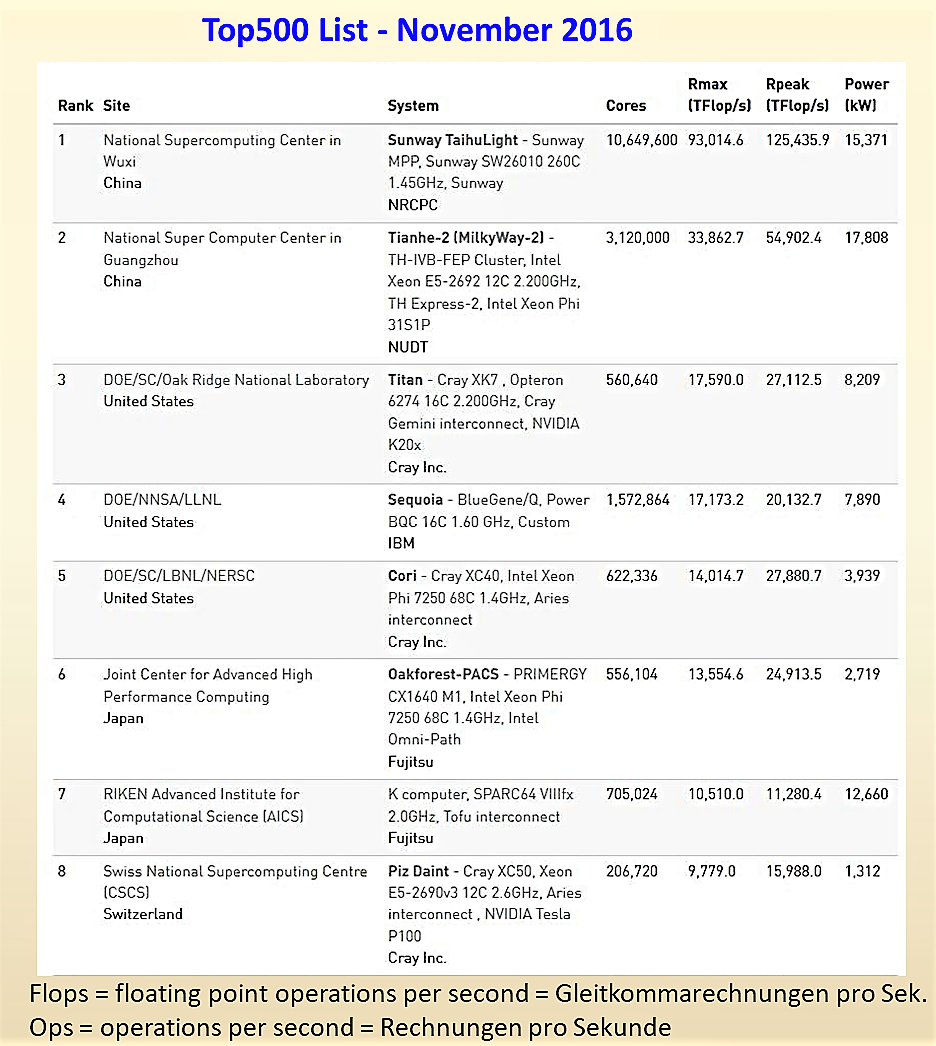Click the Cores column header

click(626, 105)
